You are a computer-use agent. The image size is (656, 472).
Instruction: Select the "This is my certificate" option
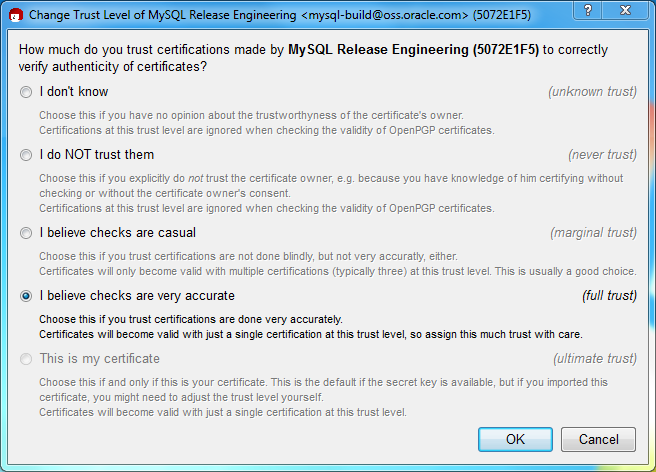(x=26, y=359)
